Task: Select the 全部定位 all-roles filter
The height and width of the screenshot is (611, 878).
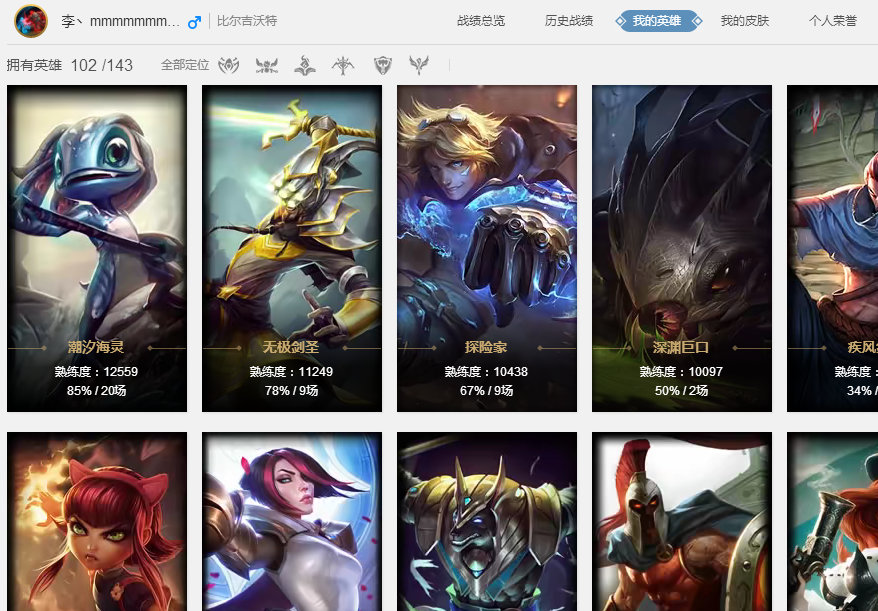Action: click(185, 66)
